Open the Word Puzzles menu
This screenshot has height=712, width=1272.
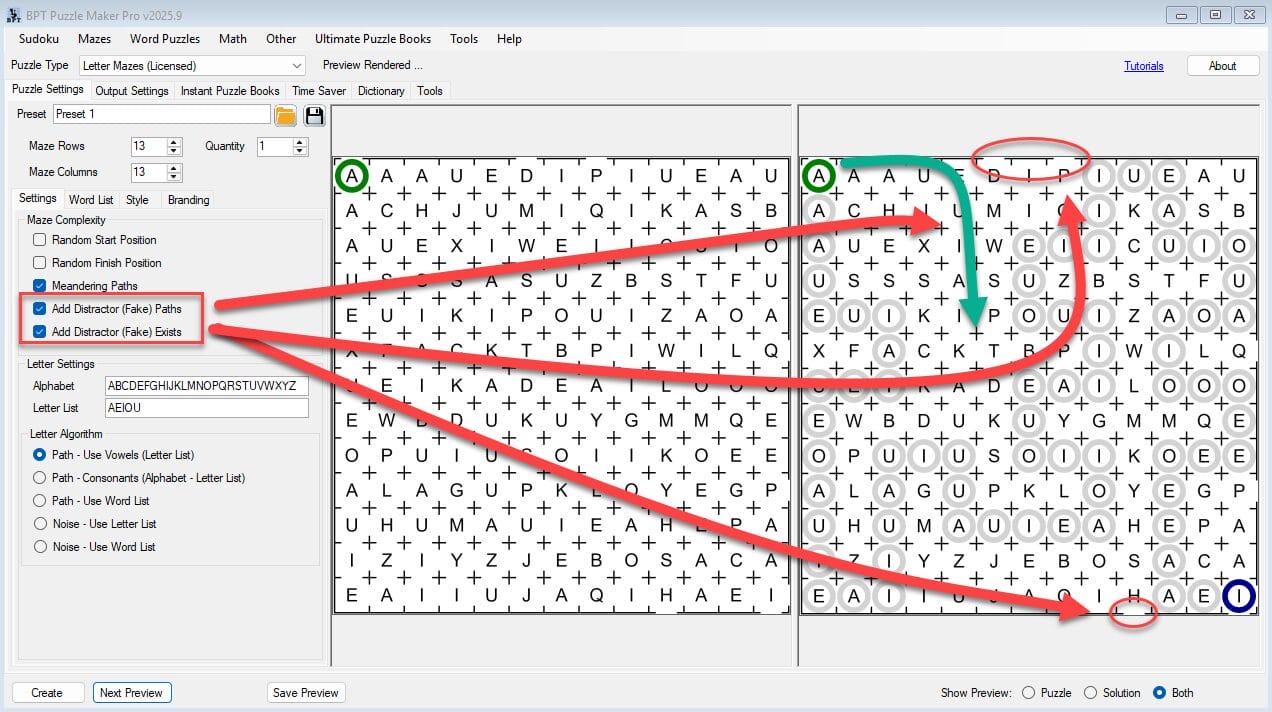[165, 39]
